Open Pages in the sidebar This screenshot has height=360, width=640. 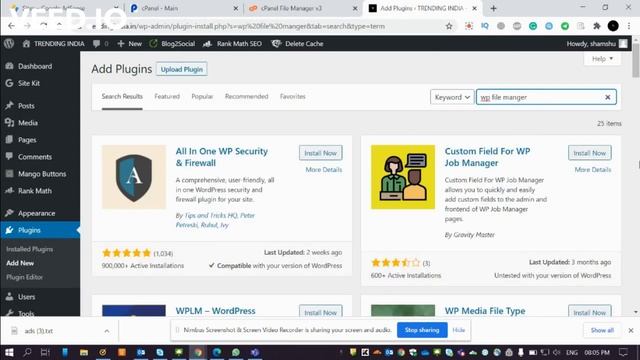pos(27,140)
